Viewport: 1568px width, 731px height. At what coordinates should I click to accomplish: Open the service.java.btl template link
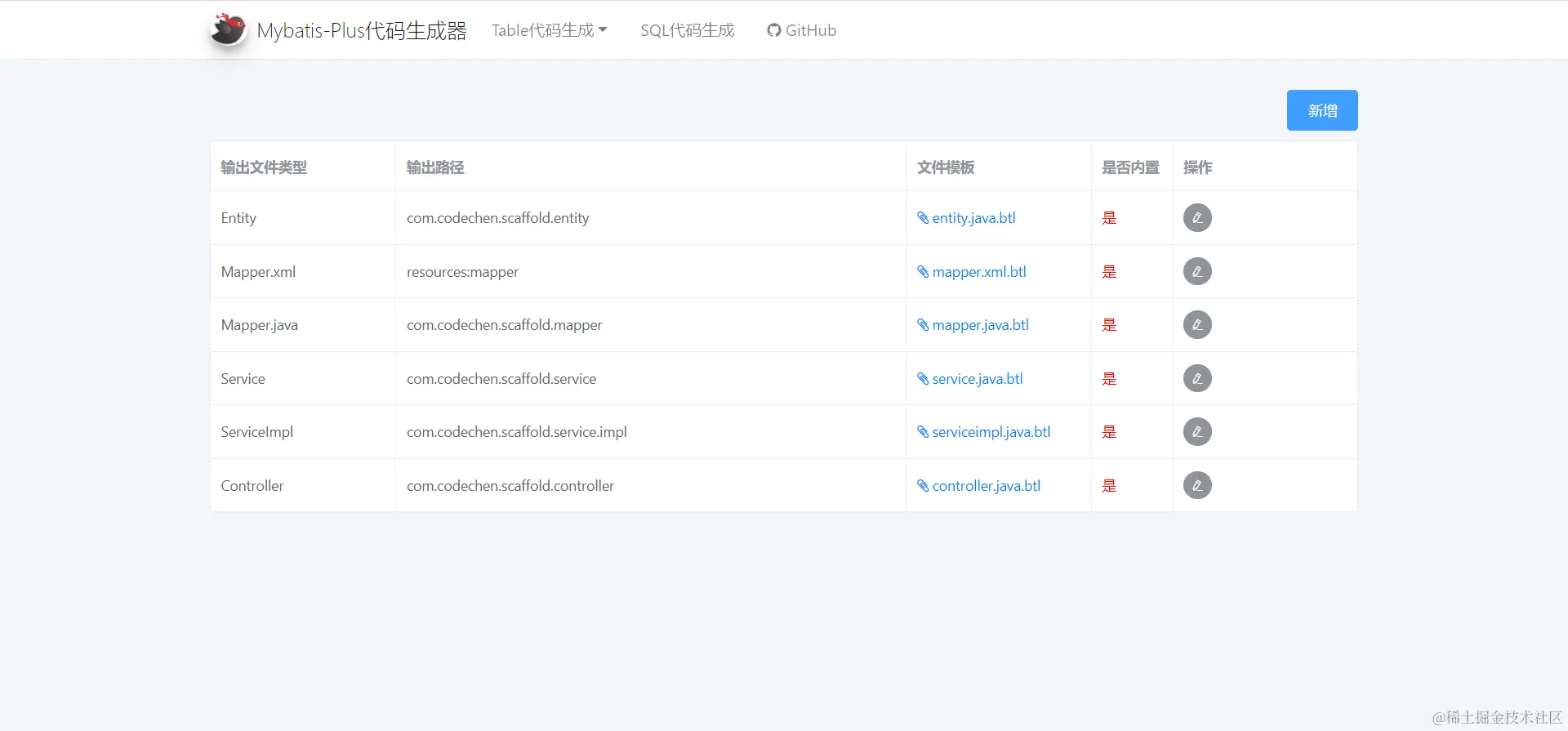[970, 379]
